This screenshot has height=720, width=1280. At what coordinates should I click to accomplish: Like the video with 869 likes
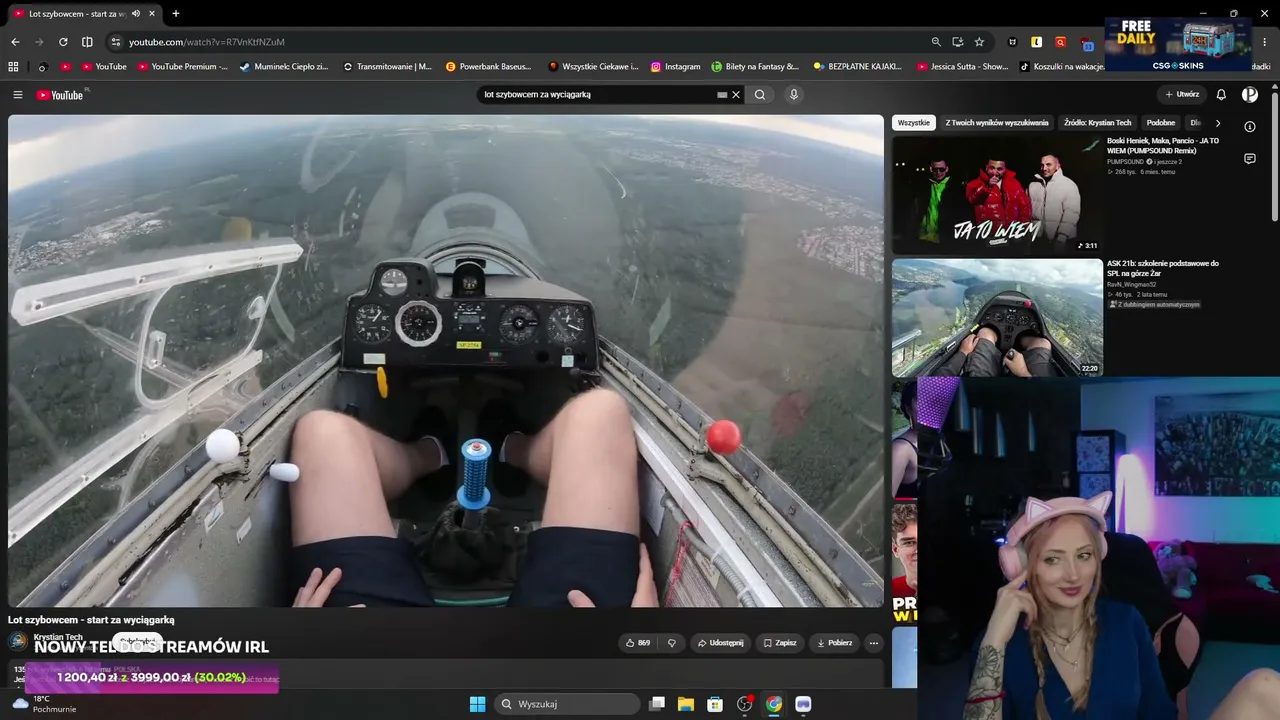click(x=637, y=643)
